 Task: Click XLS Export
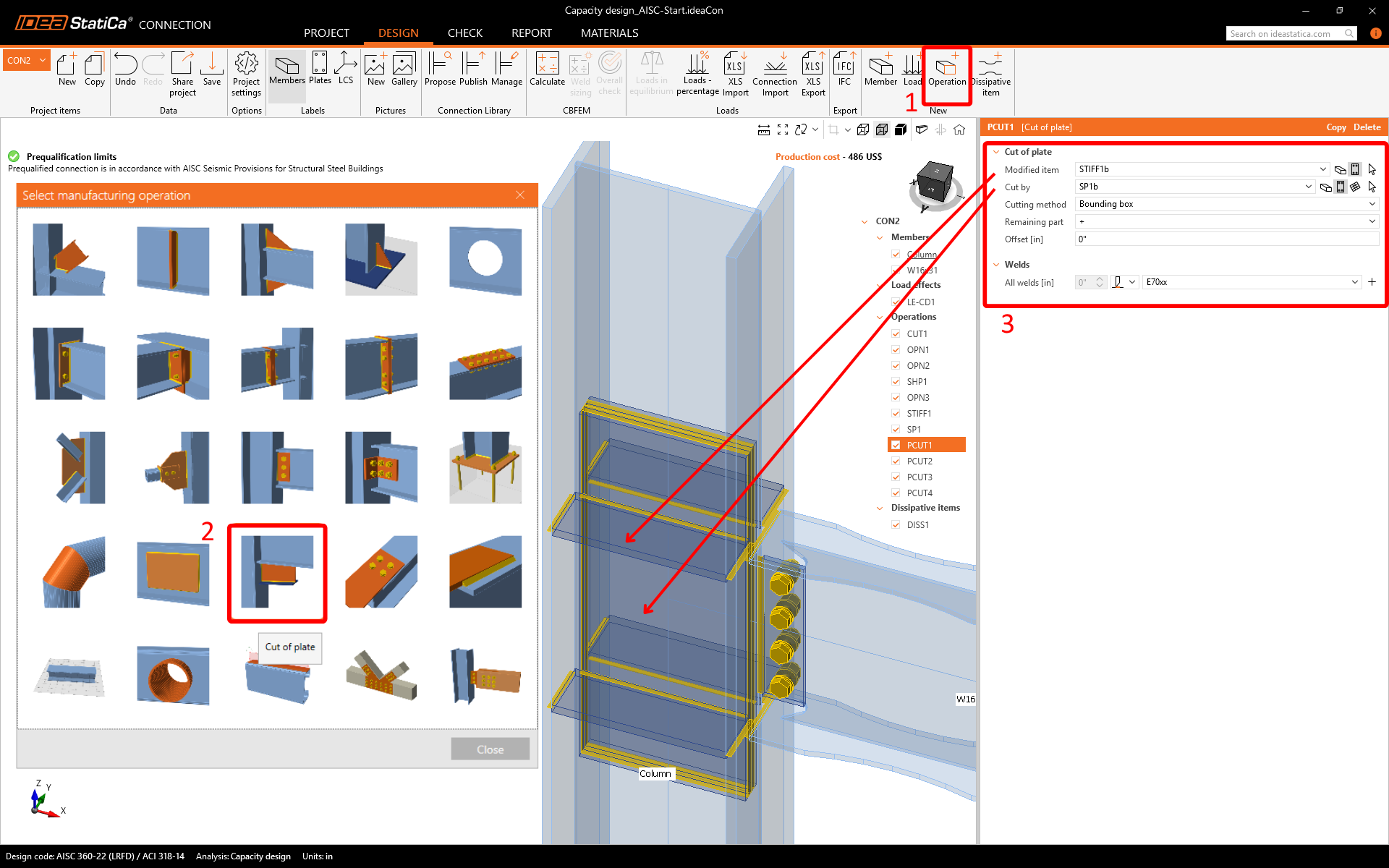813,74
